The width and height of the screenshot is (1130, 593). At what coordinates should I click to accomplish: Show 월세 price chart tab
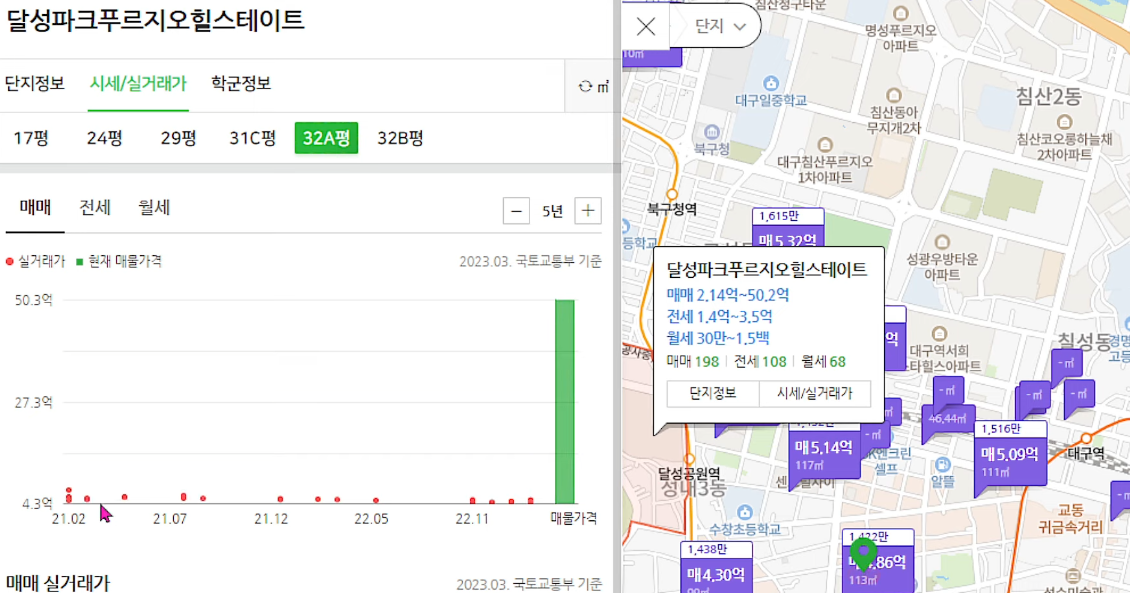(154, 208)
